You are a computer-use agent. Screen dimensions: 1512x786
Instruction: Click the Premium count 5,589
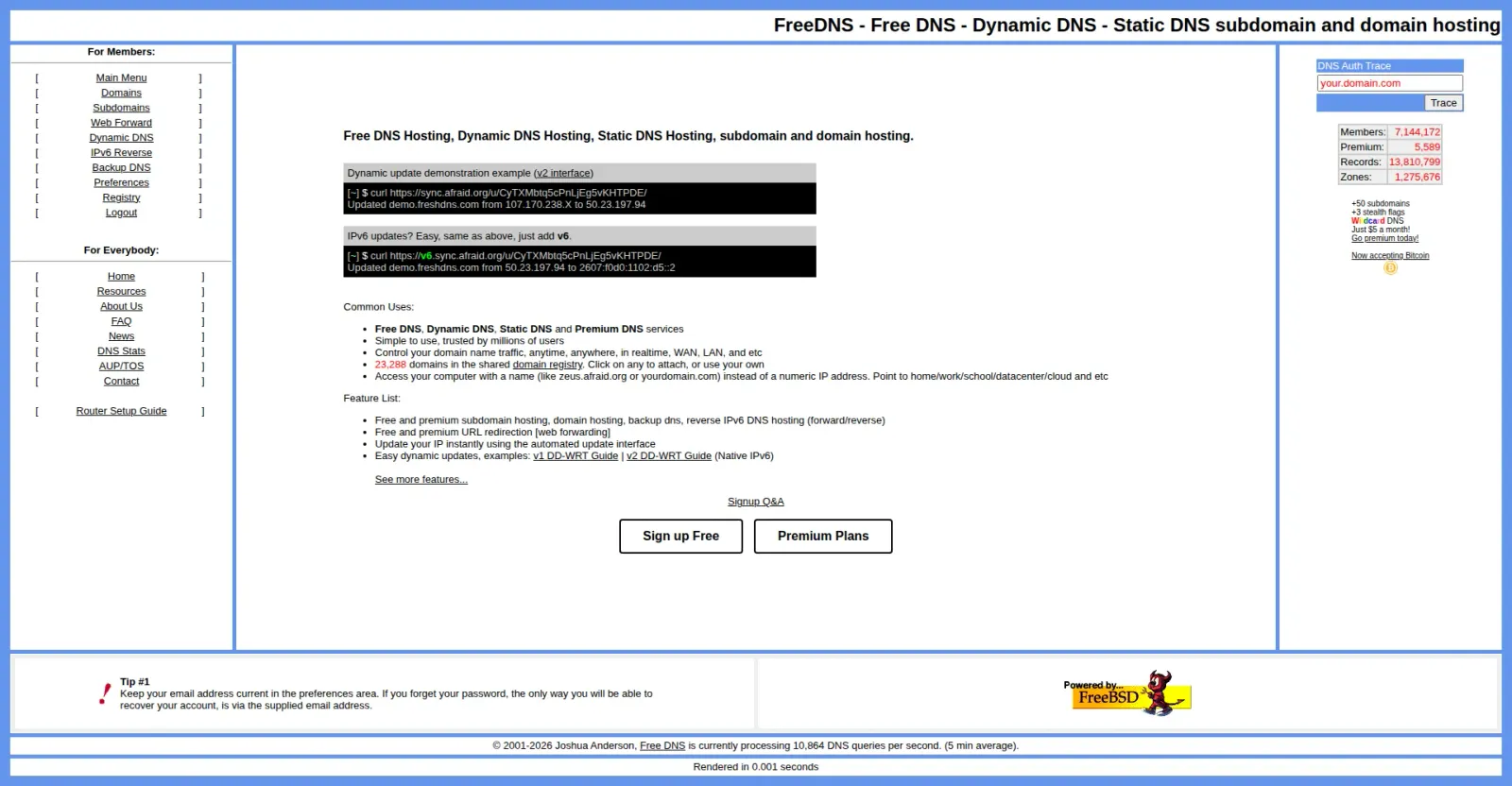pos(1427,147)
